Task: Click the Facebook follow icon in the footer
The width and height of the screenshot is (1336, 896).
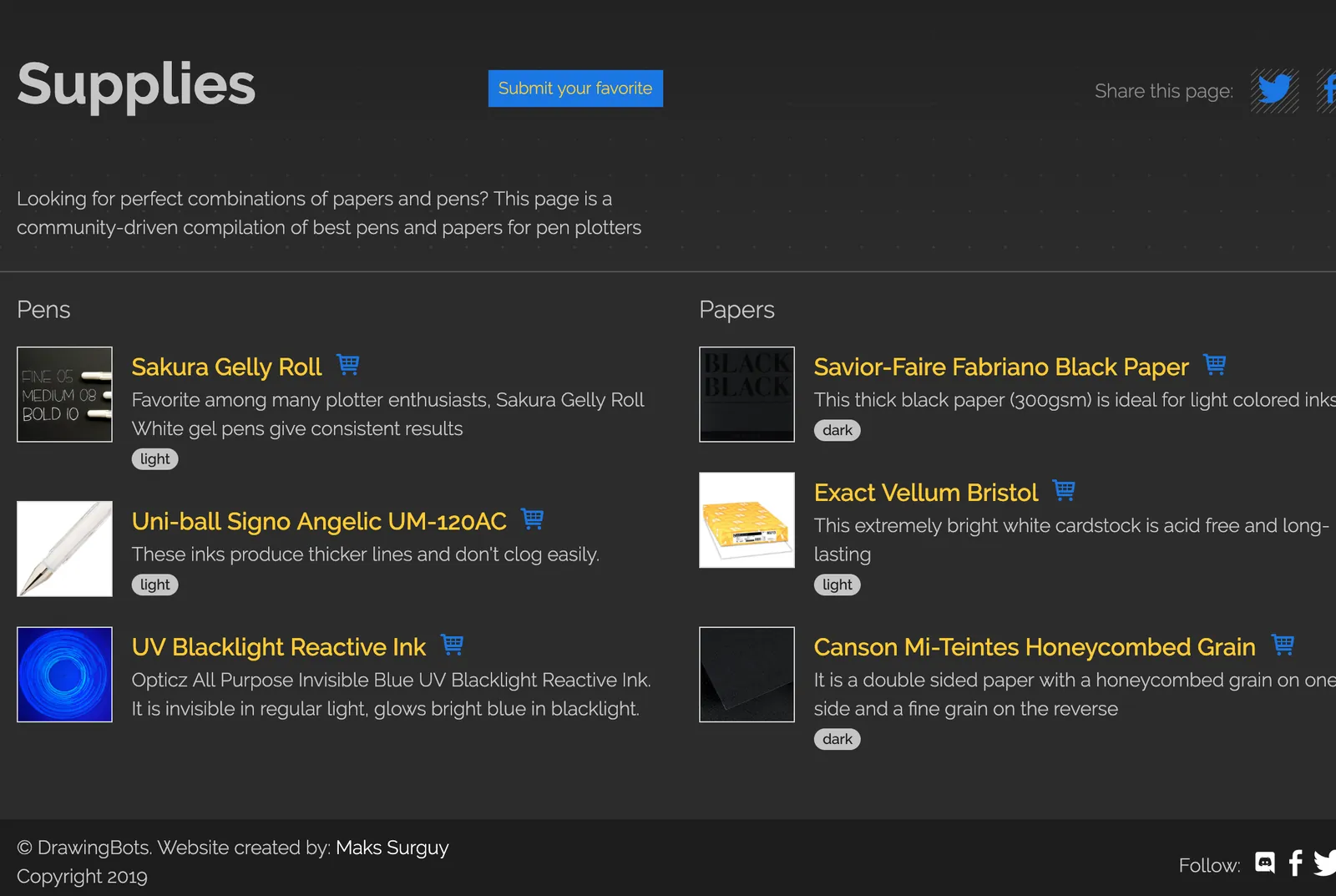Action: 1295,863
